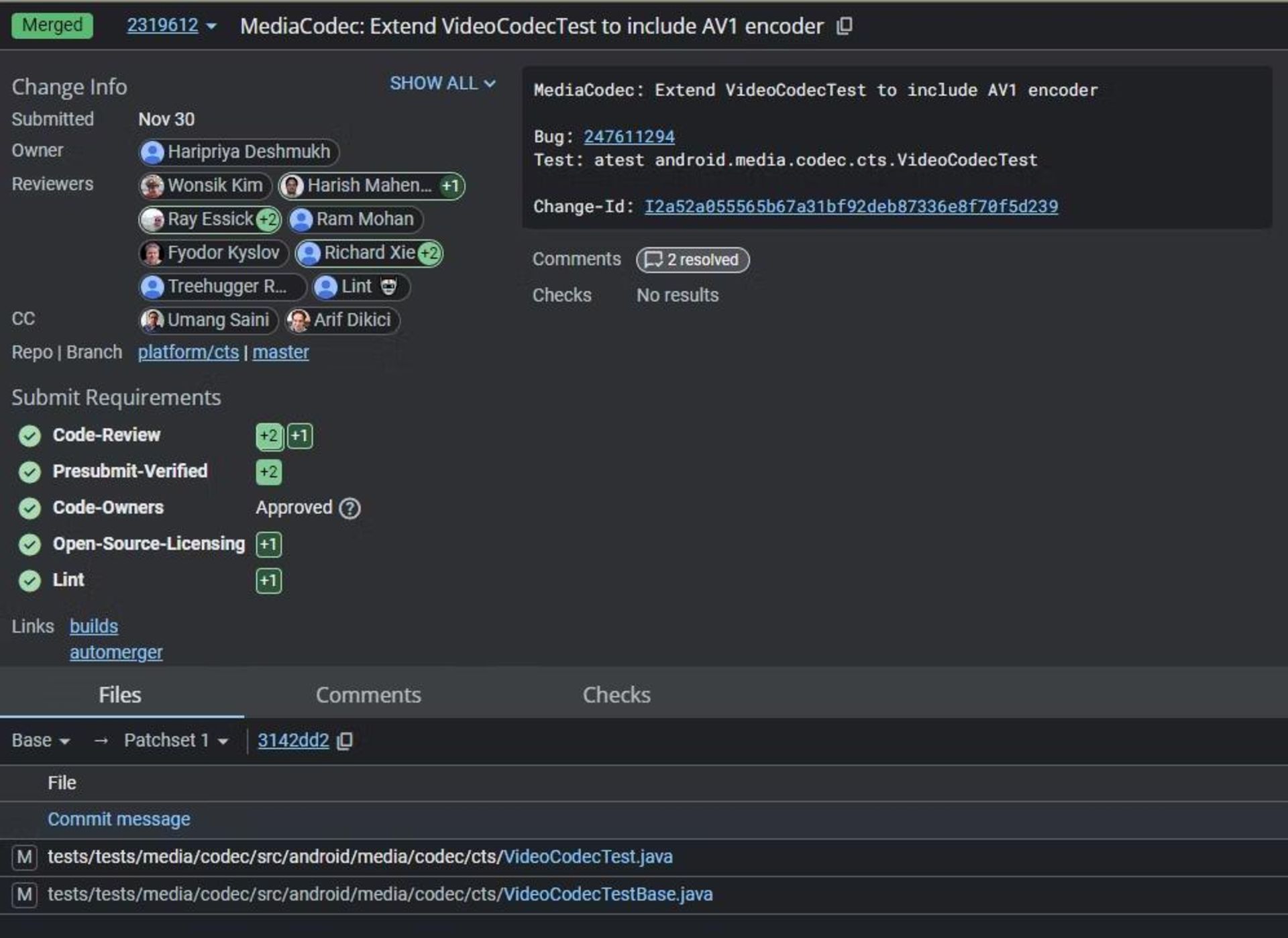Image resolution: width=1288 pixels, height=938 pixels.
Task: Switch to the Checks tab
Action: [x=617, y=695]
